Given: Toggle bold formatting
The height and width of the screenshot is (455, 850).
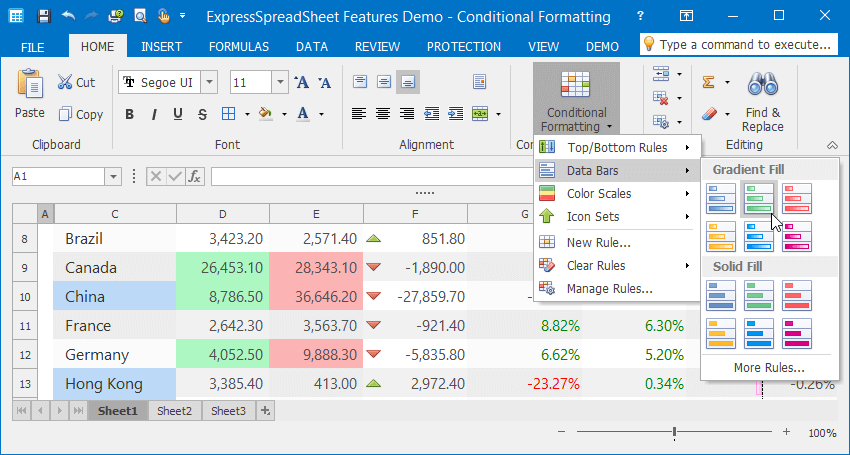Looking at the screenshot, I should (x=129, y=114).
